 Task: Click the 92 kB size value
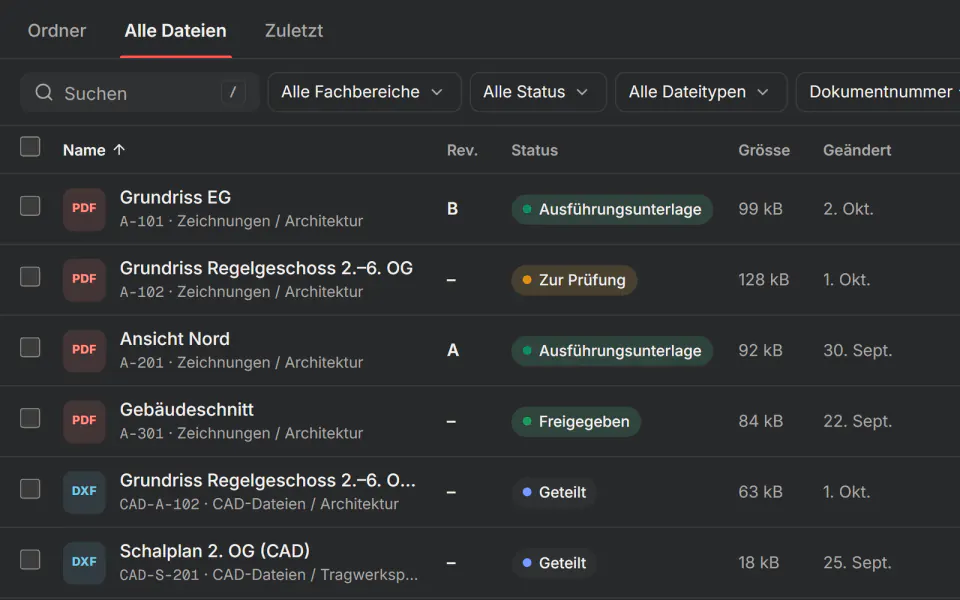click(x=760, y=351)
